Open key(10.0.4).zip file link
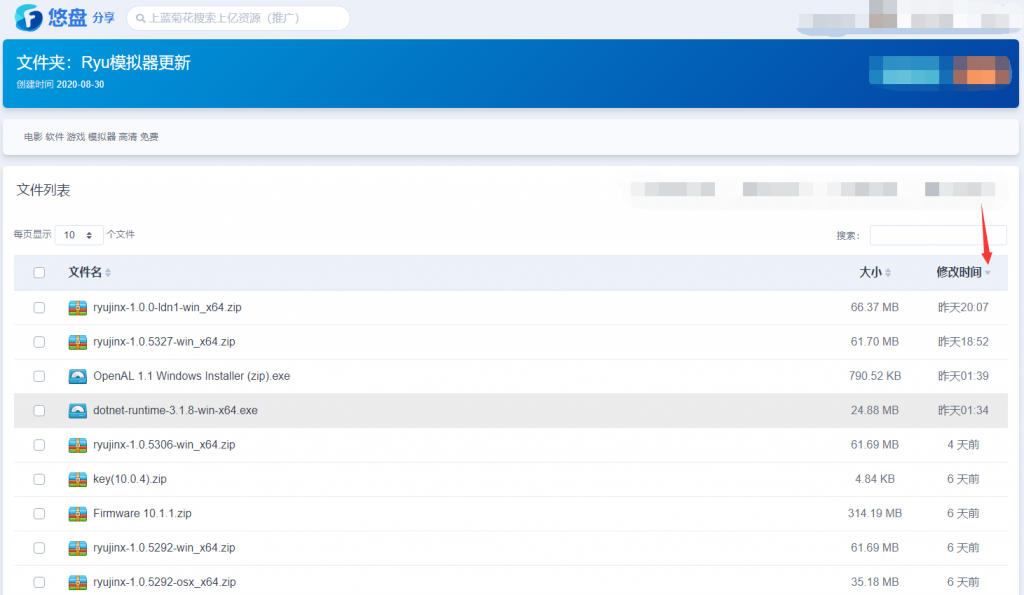The image size is (1024, 595). point(130,479)
